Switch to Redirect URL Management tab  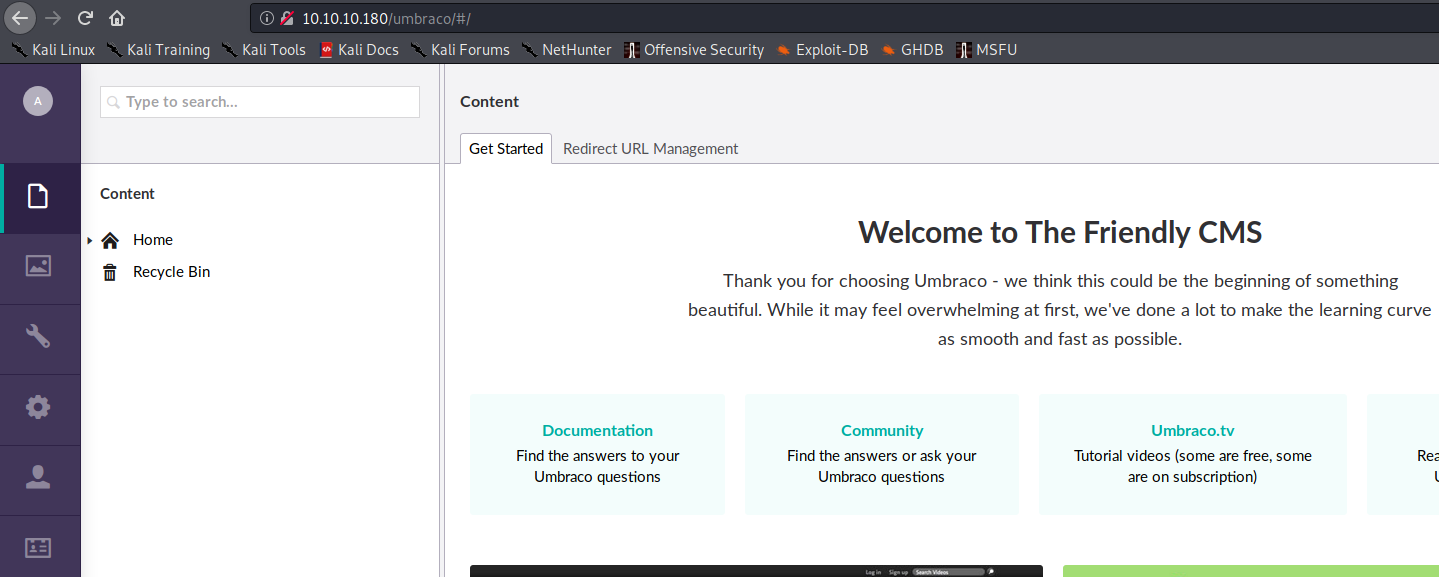(650, 148)
